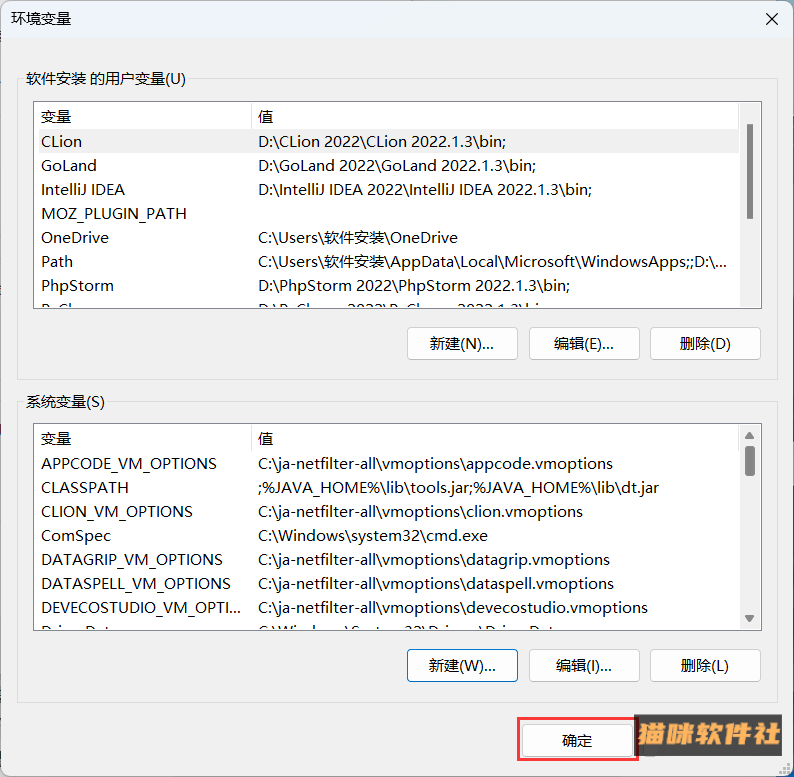The height and width of the screenshot is (777, 794).
Task: Click the clion.vmoptions path value
Action: click(x=420, y=512)
